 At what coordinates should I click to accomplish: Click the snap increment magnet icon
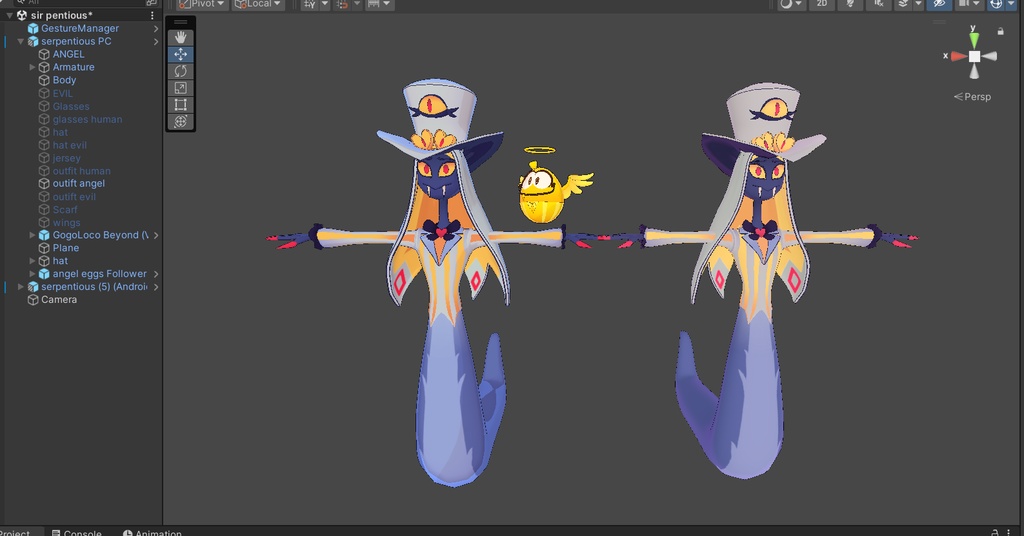342,4
